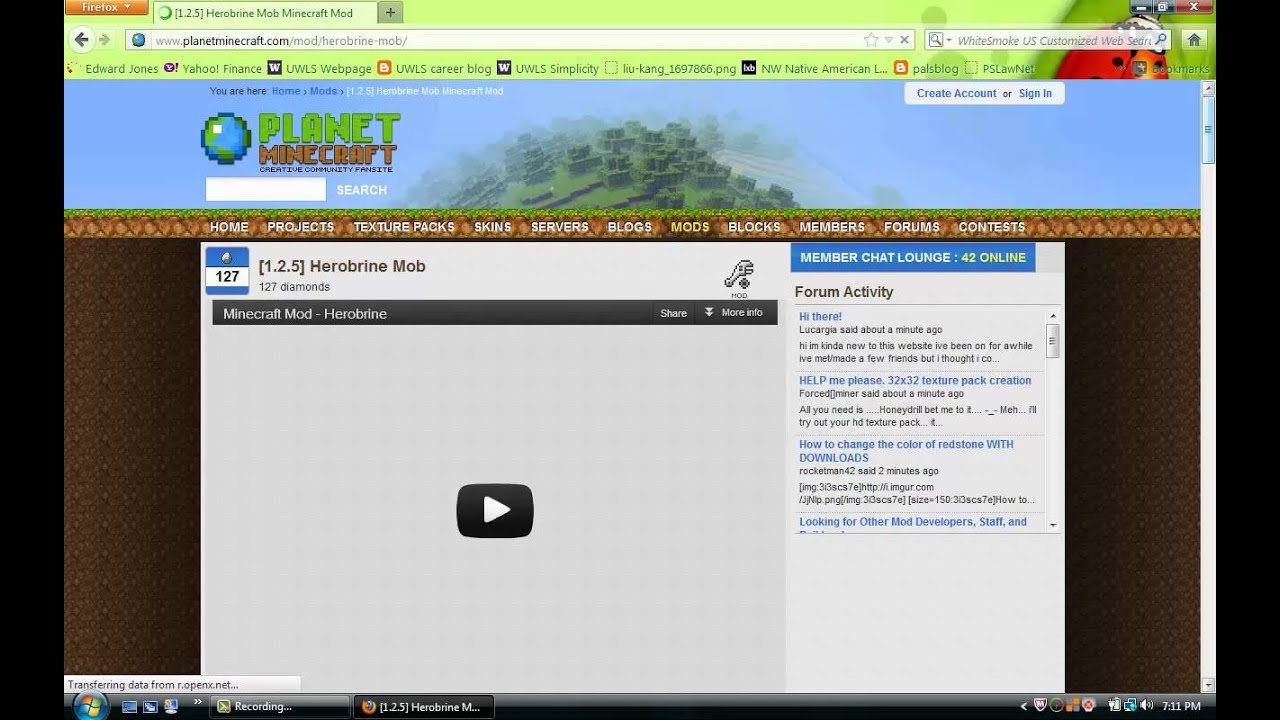Image resolution: width=1280 pixels, height=720 pixels.
Task: Open the liu-kang_1697866.png bookmark
Action: (671, 69)
